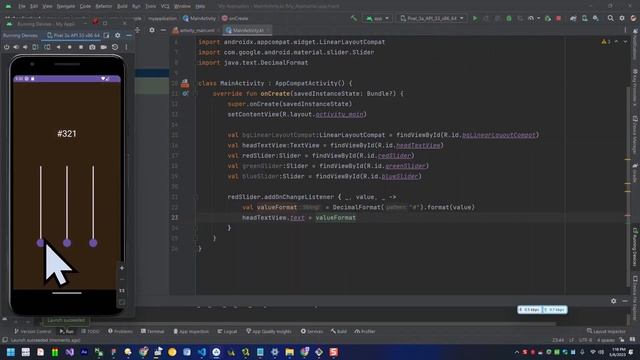Click the emulator Home circle button
640x360 pixels.
click(69, 47)
